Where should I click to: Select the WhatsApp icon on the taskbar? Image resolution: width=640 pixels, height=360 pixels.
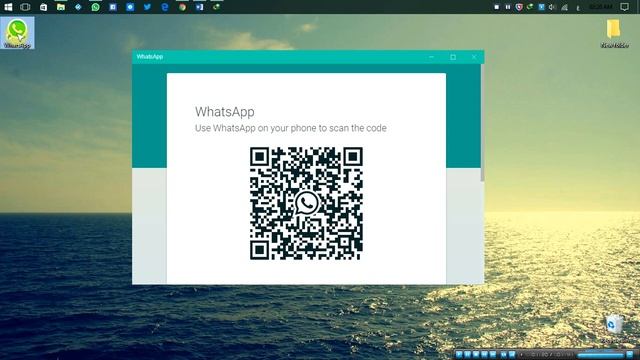tap(96, 7)
